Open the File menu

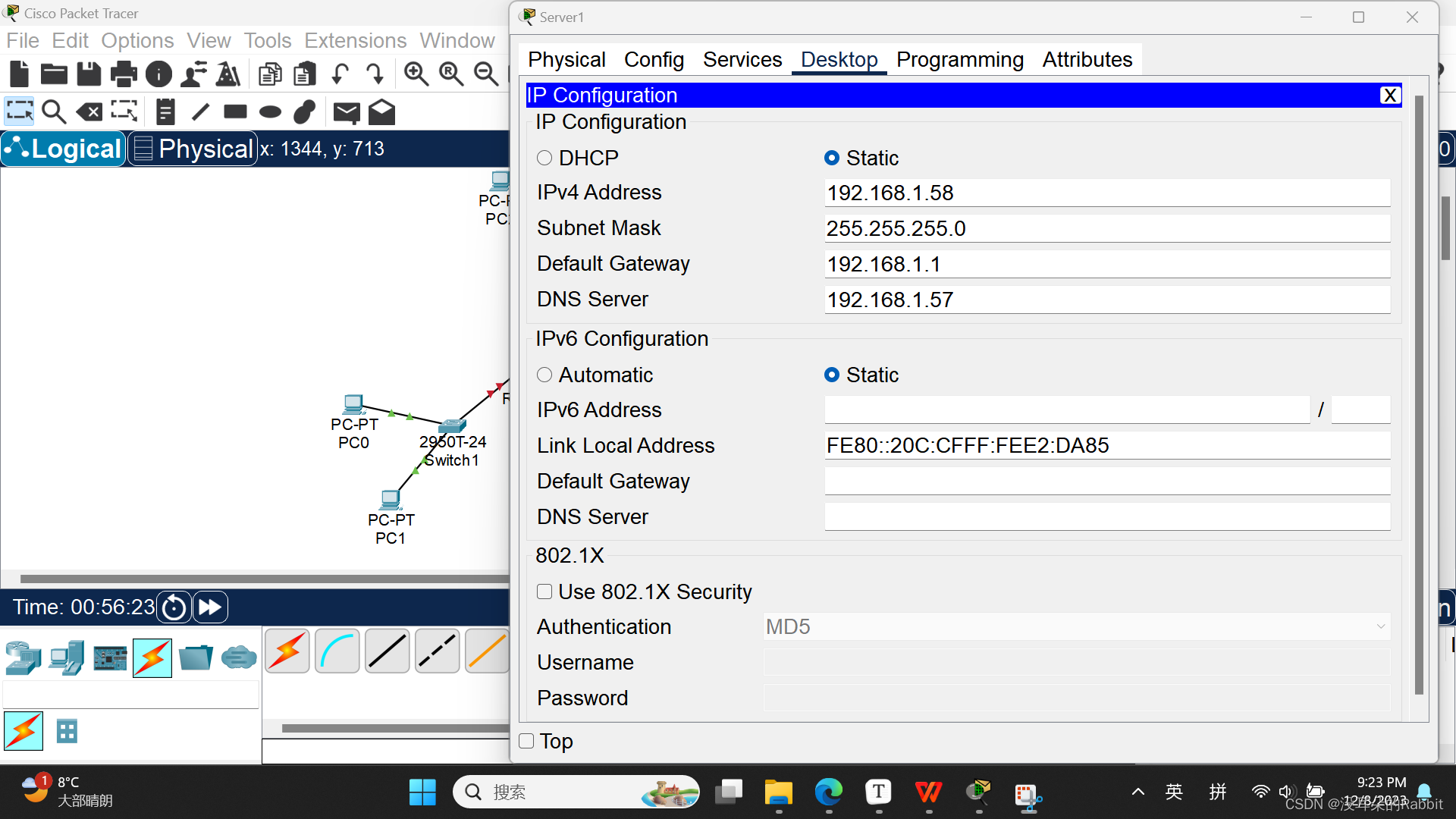pos(23,40)
